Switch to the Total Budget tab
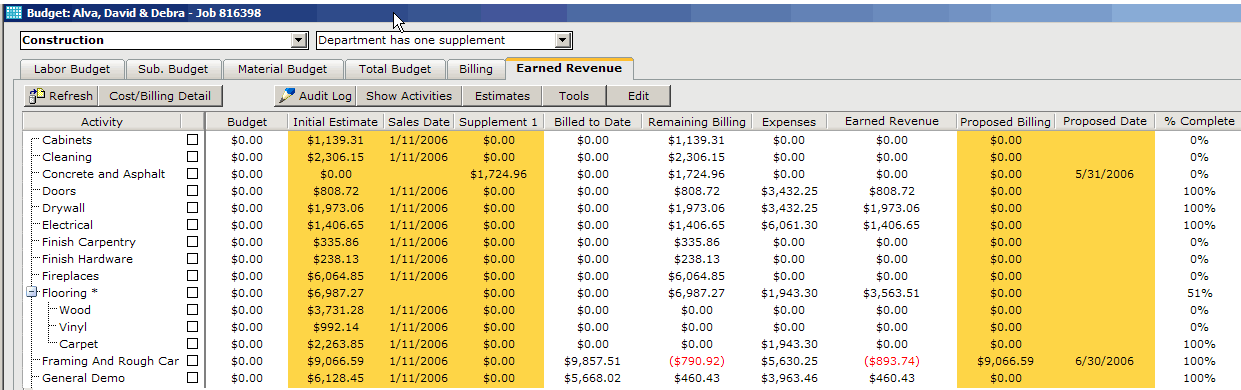 click(395, 69)
